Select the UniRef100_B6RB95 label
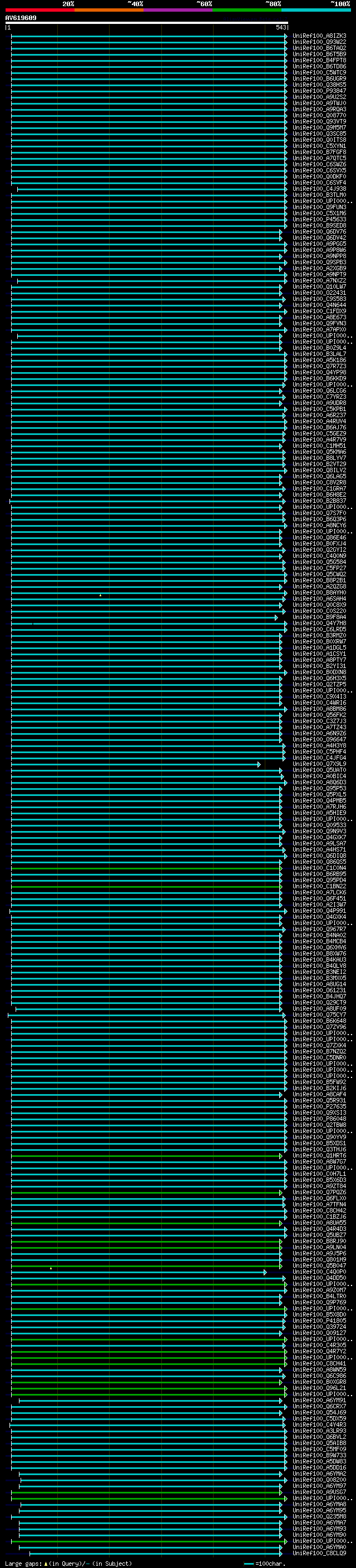This screenshot has height=1568, width=356. coord(319,874)
